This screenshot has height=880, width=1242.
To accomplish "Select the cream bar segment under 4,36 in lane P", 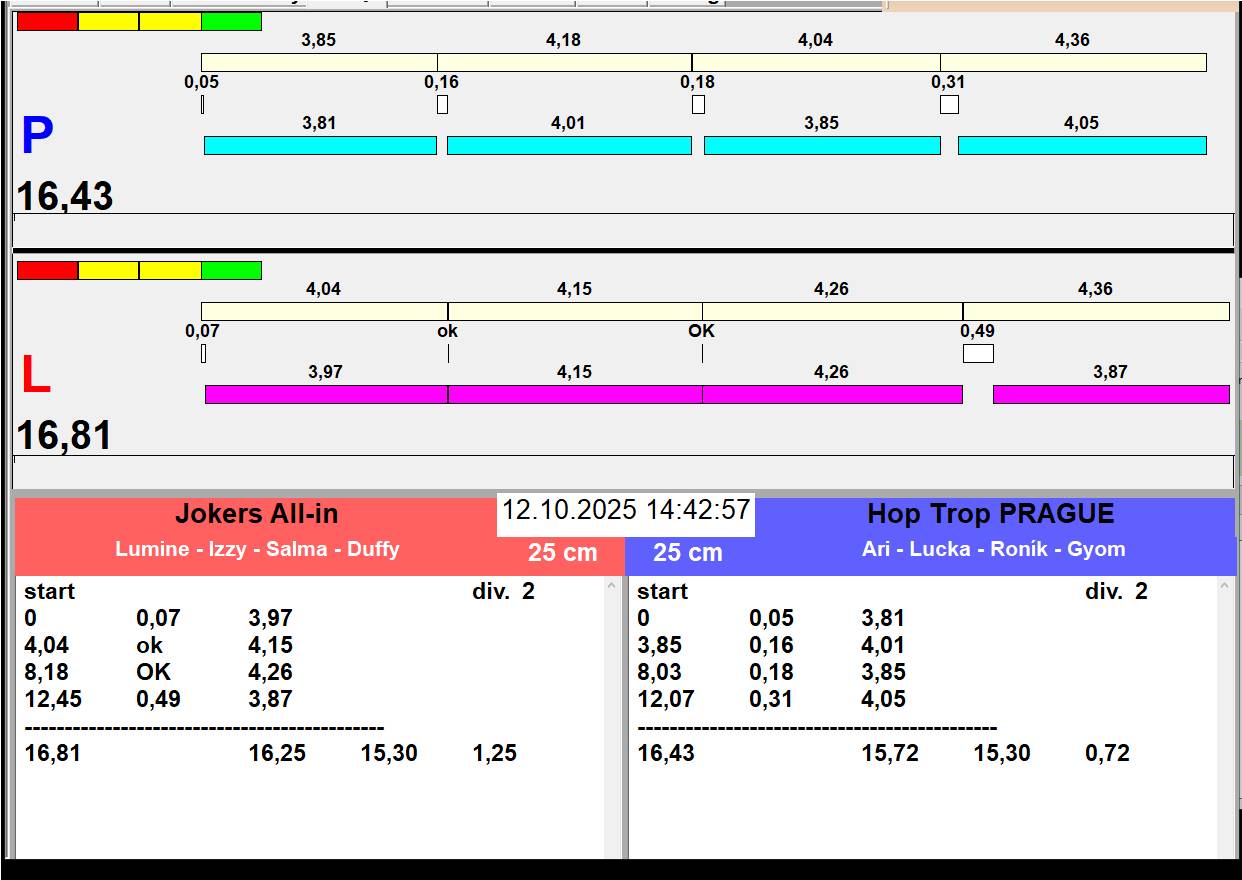I will (x=1073, y=62).
